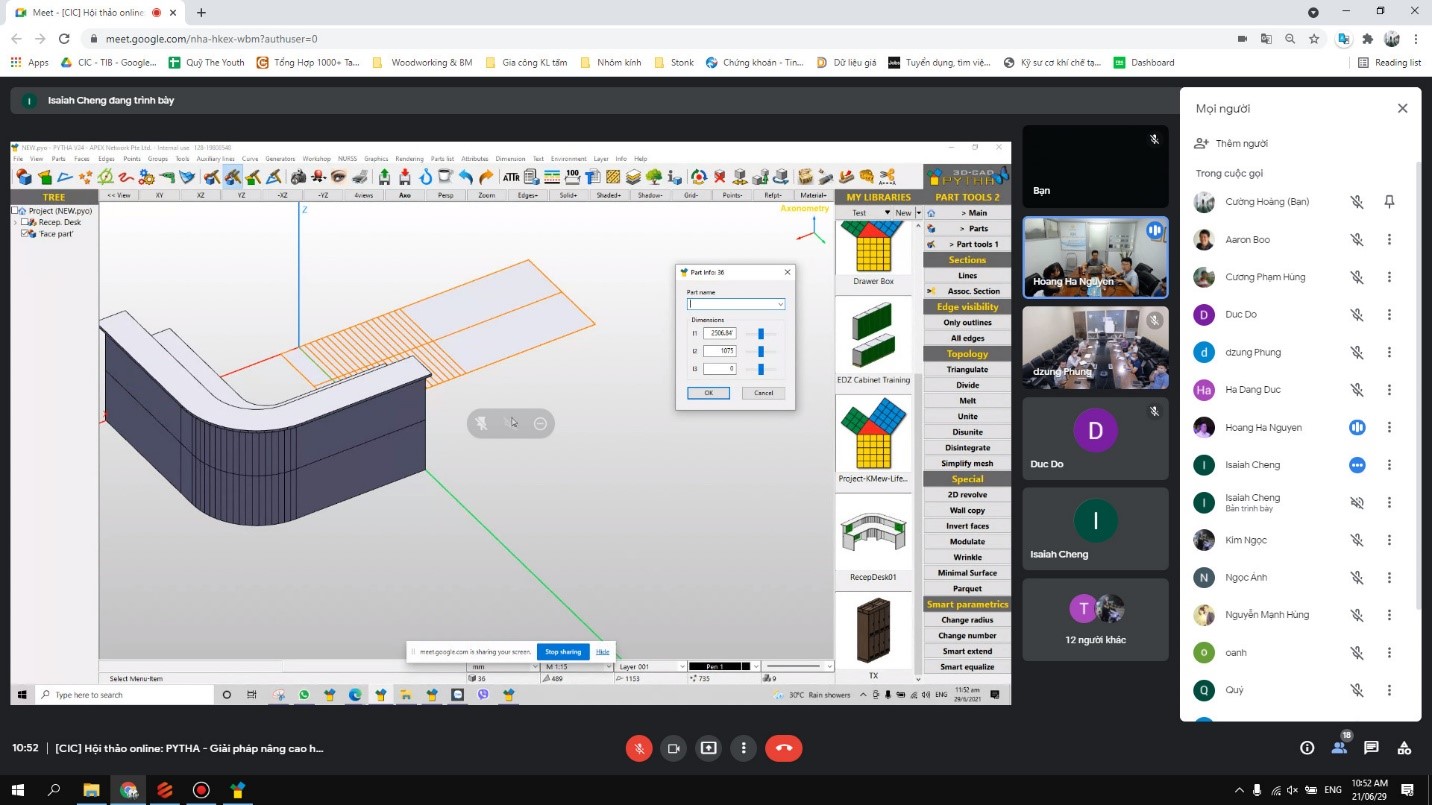This screenshot has width=1432, height=805.
Task: Toggle the microphone mute button
Action: pyautogui.click(x=638, y=748)
